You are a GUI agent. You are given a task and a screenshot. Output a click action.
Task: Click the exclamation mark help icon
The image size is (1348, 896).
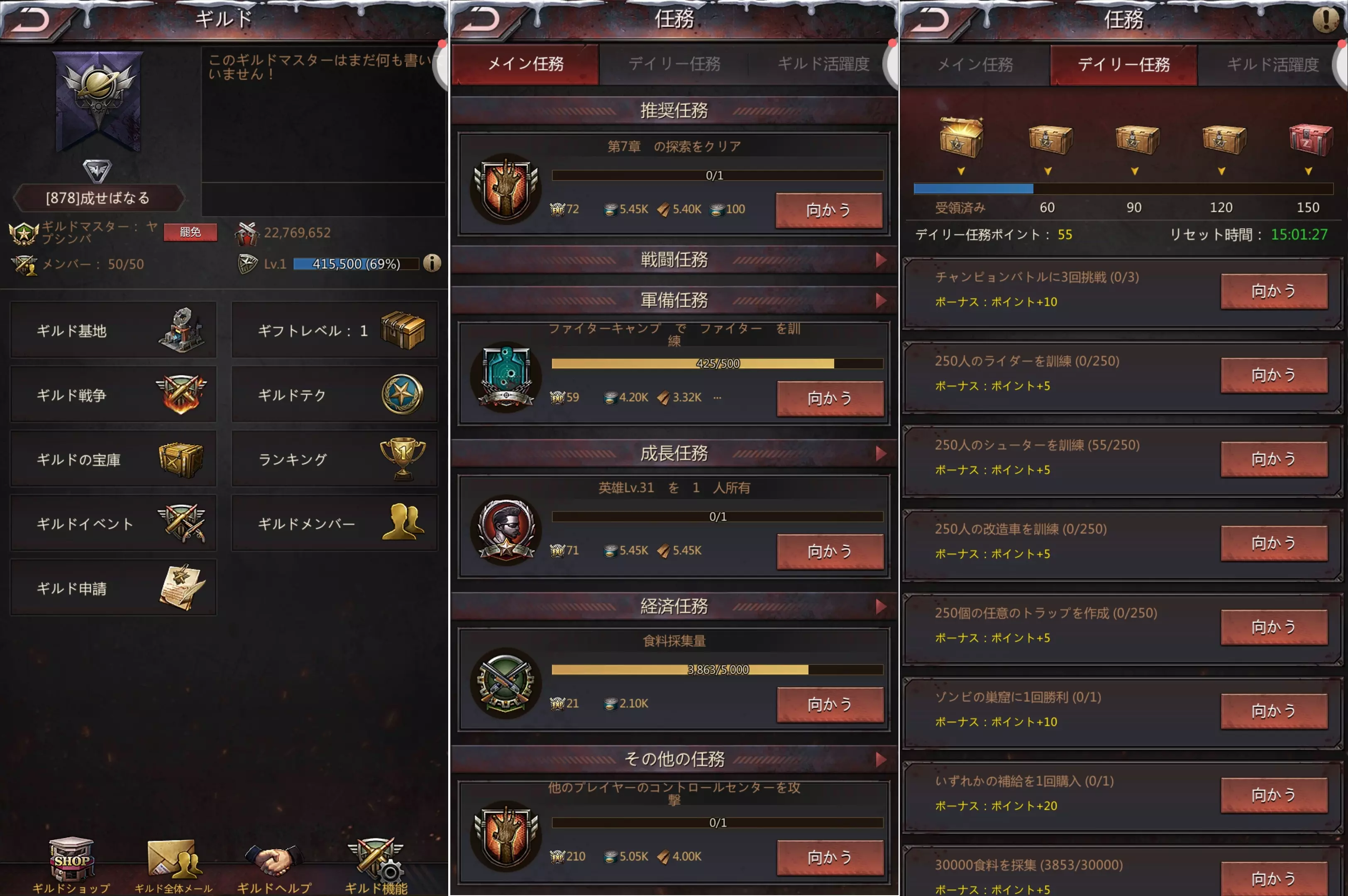click(x=1325, y=19)
